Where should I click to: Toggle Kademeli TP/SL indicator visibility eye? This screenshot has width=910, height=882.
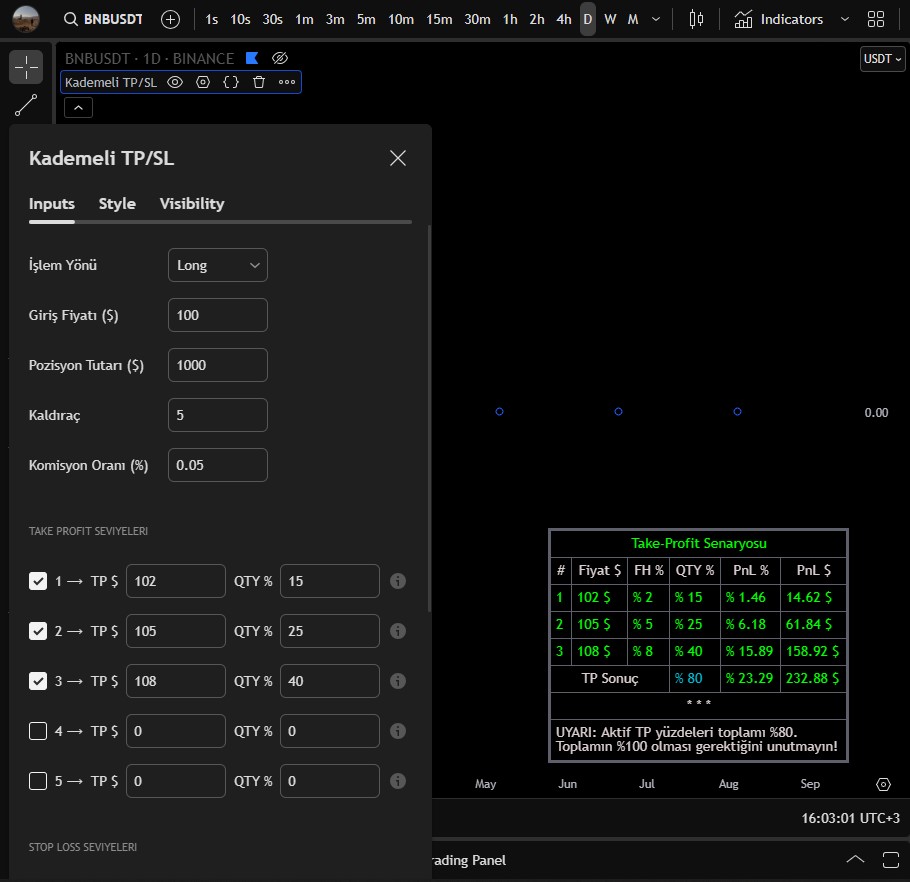175,82
